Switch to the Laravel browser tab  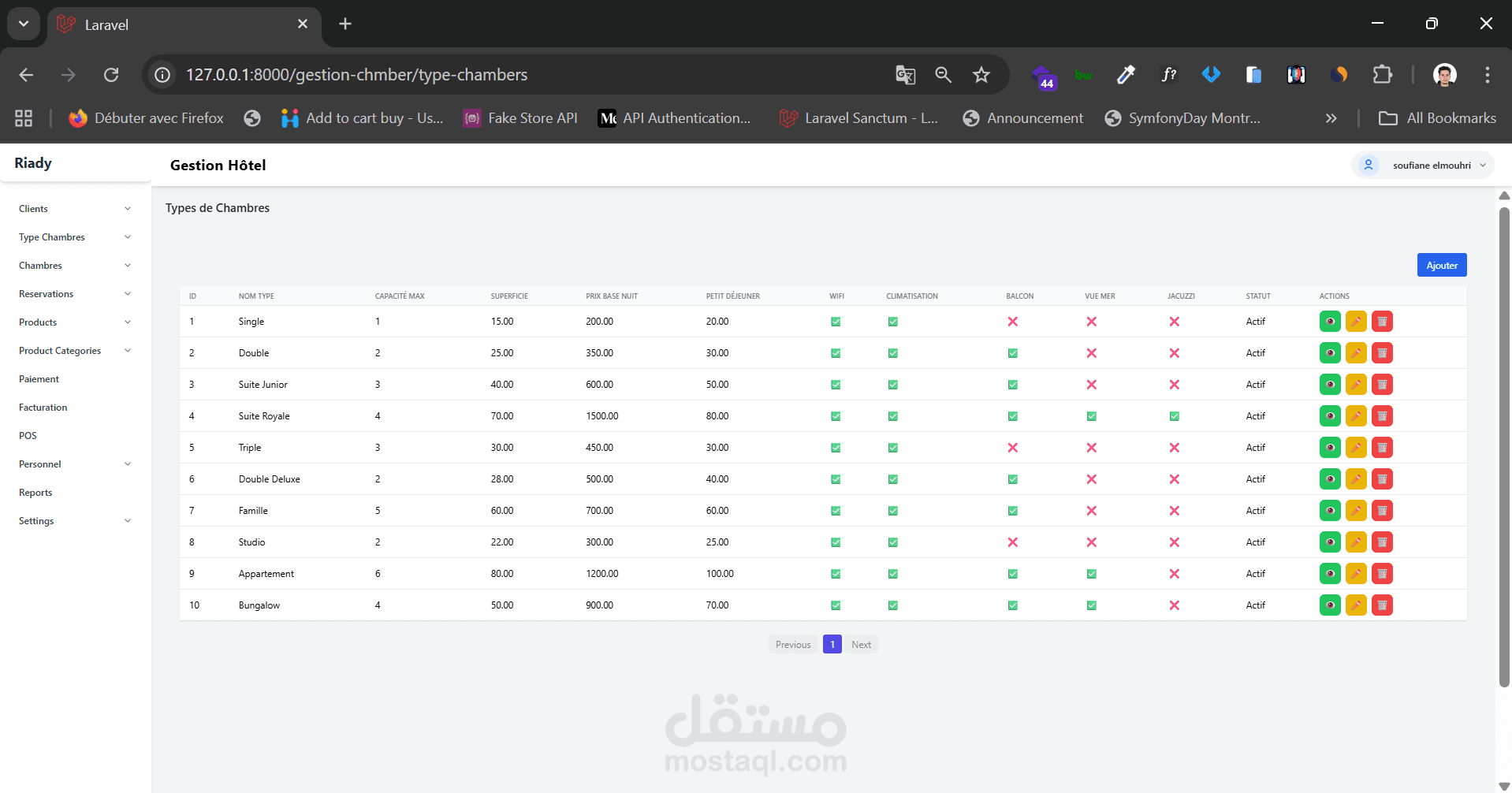(x=183, y=24)
